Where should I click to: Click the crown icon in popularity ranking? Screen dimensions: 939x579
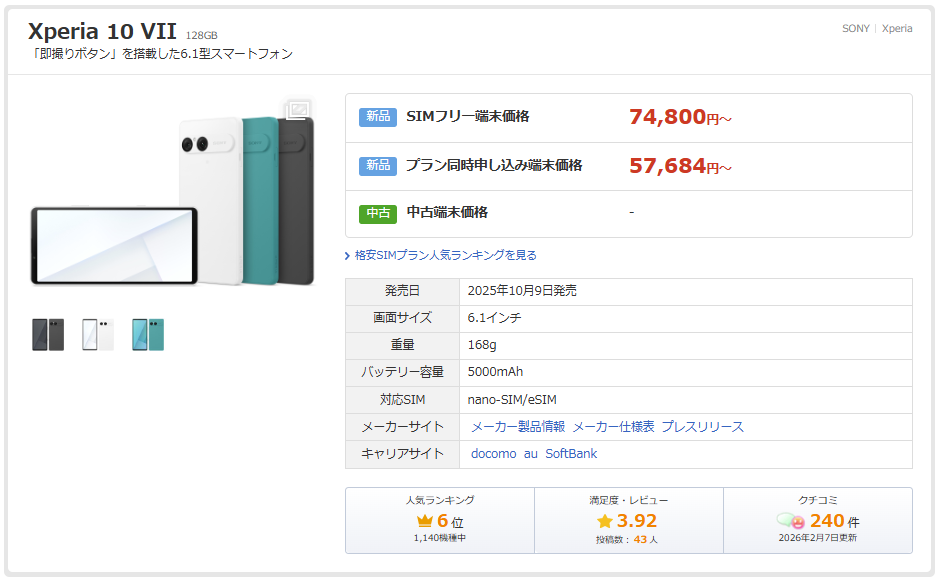click(425, 521)
